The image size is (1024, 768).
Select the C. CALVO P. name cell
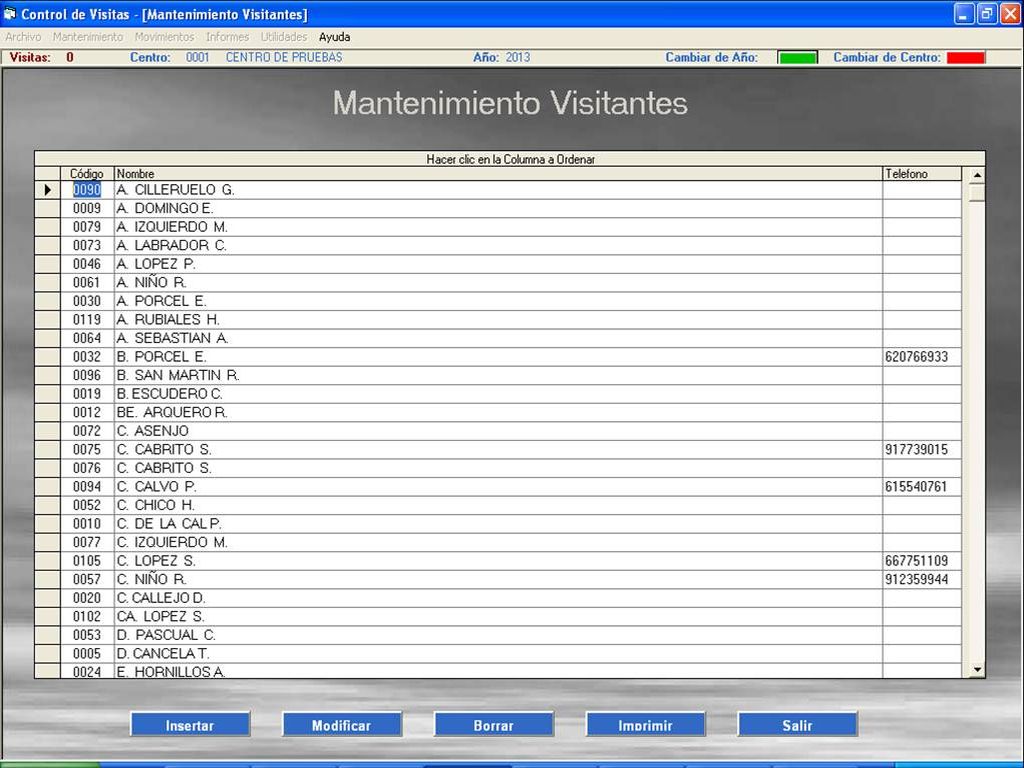[156, 487]
